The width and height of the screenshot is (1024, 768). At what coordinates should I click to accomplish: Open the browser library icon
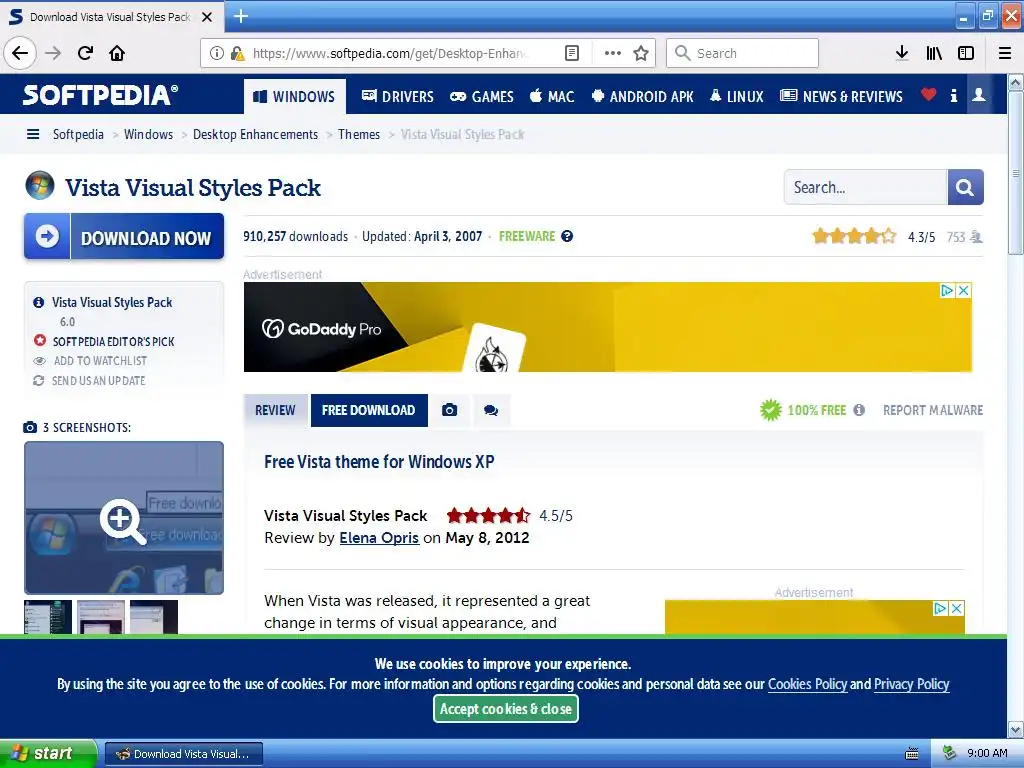coord(934,53)
